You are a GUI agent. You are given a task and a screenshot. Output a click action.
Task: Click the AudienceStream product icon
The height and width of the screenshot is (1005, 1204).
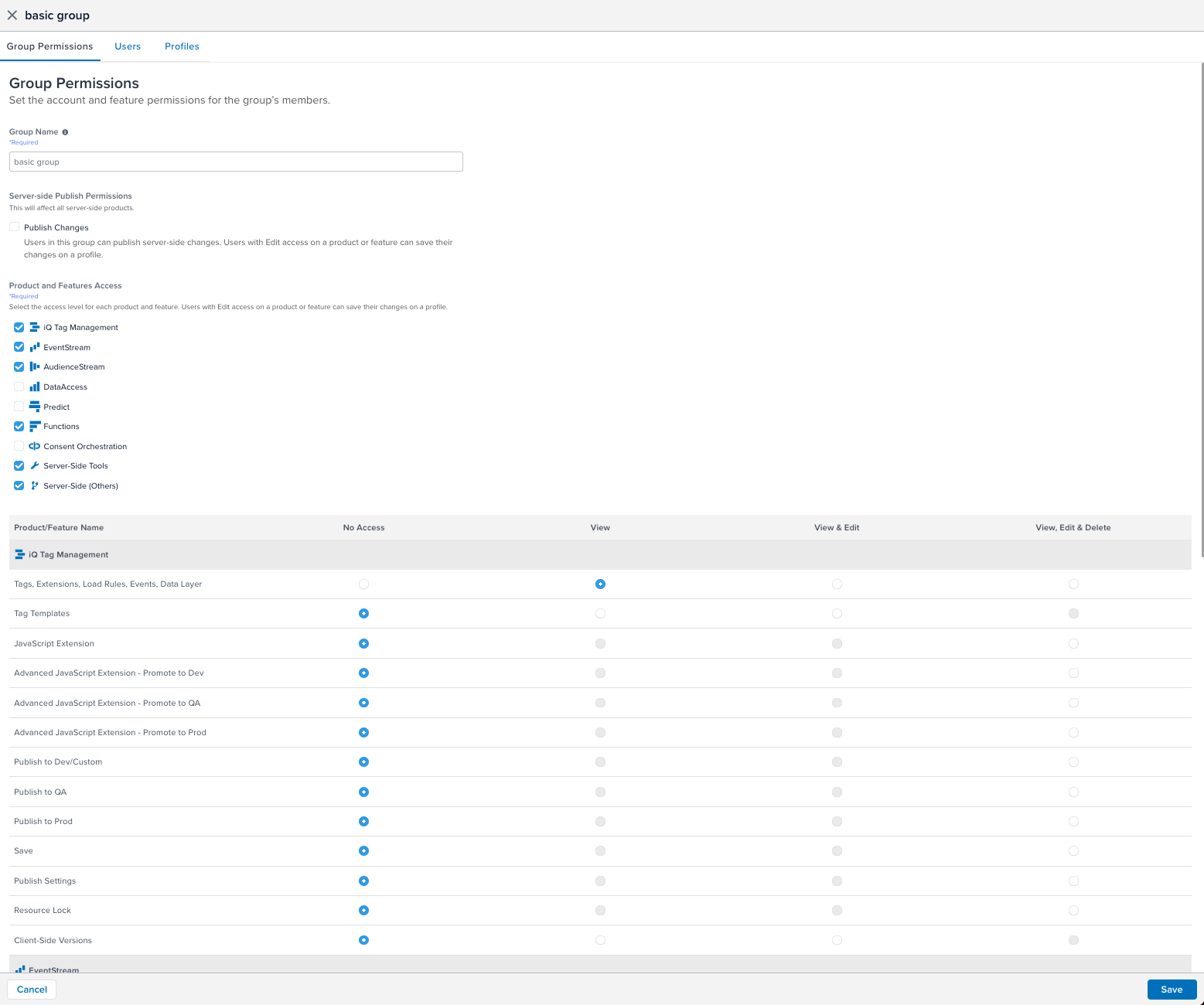coord(34,367)
